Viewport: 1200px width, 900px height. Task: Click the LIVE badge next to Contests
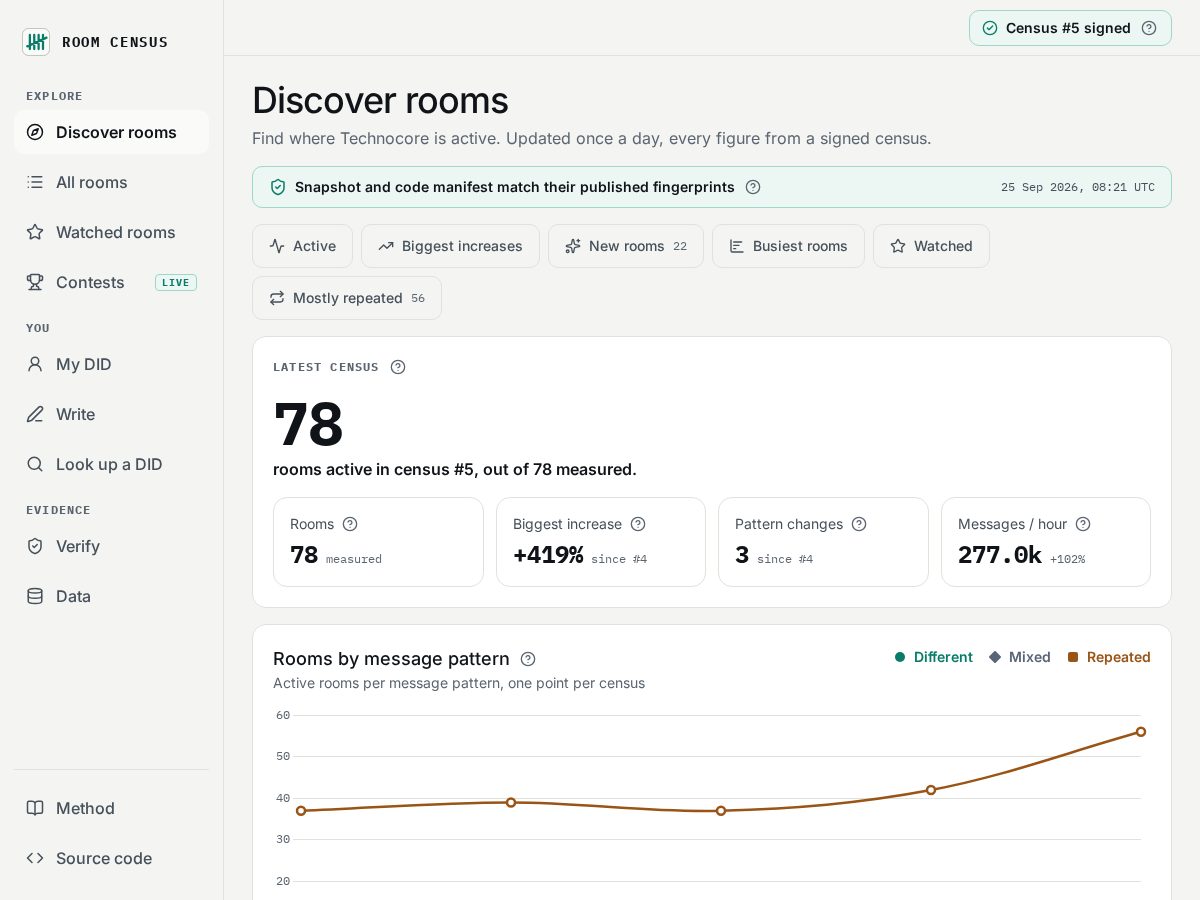[x=176, y=282]
